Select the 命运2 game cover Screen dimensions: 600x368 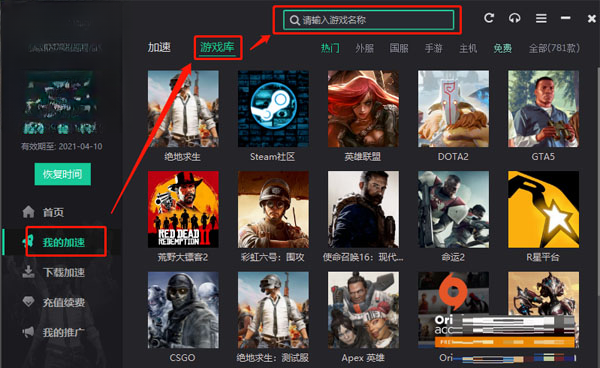click(x=453, y=209)
